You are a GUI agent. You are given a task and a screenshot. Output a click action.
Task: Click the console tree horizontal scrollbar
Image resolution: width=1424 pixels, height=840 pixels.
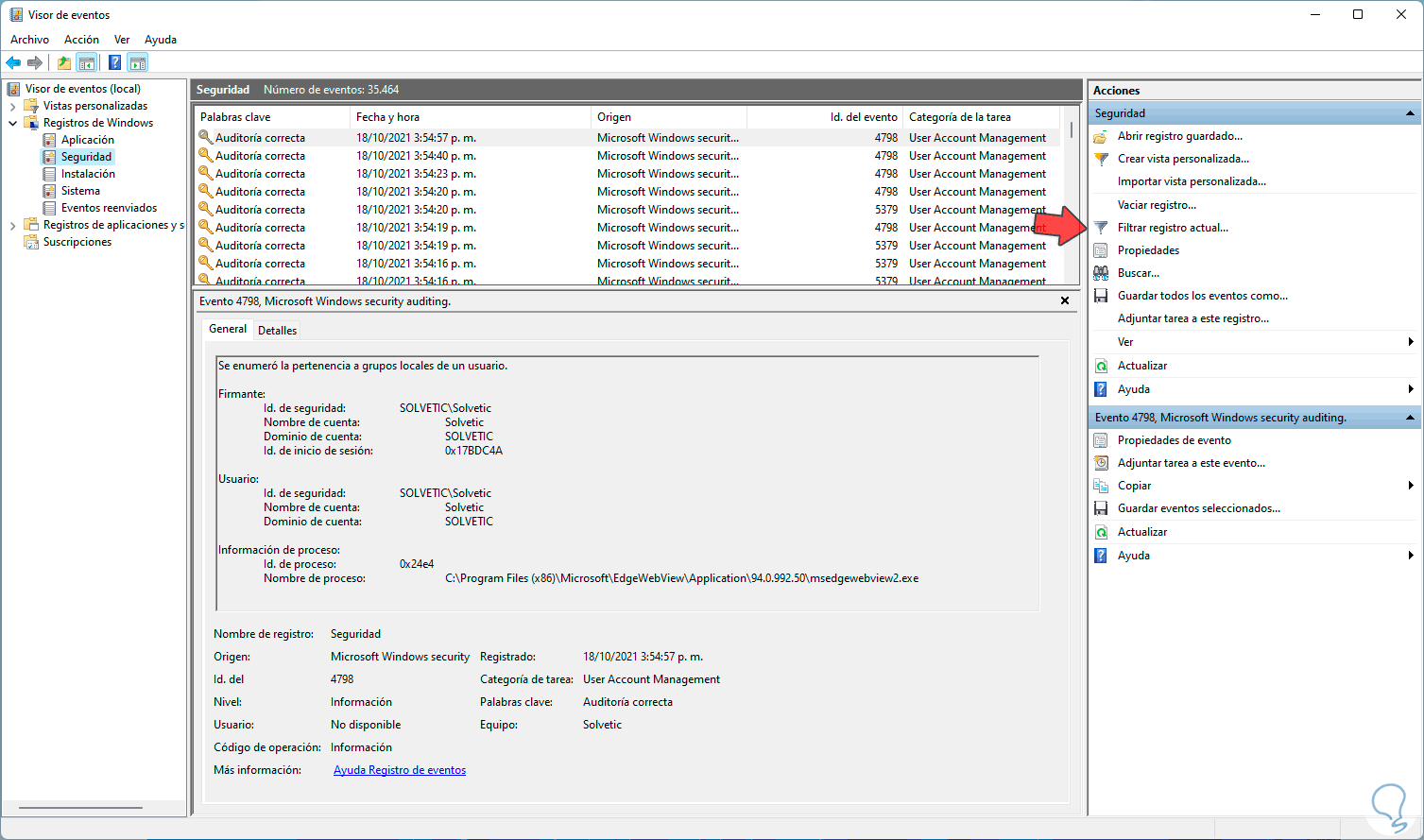(x=80, y=808)
